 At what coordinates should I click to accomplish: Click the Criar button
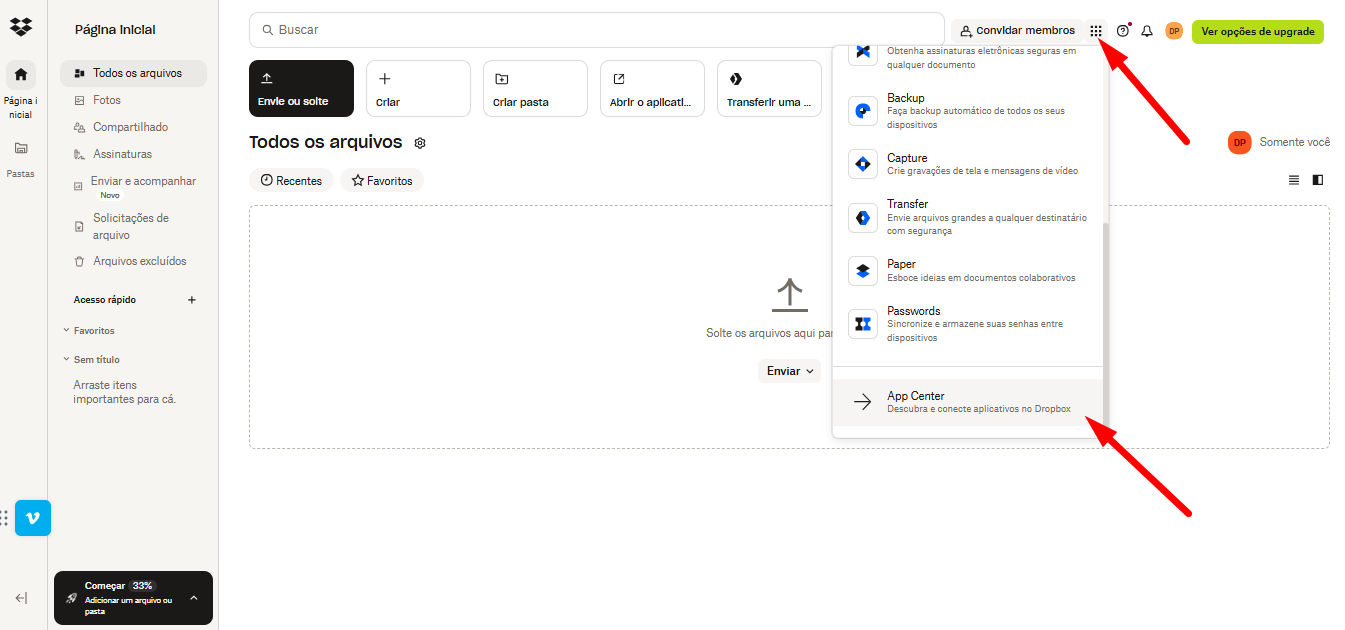point(418,88)
